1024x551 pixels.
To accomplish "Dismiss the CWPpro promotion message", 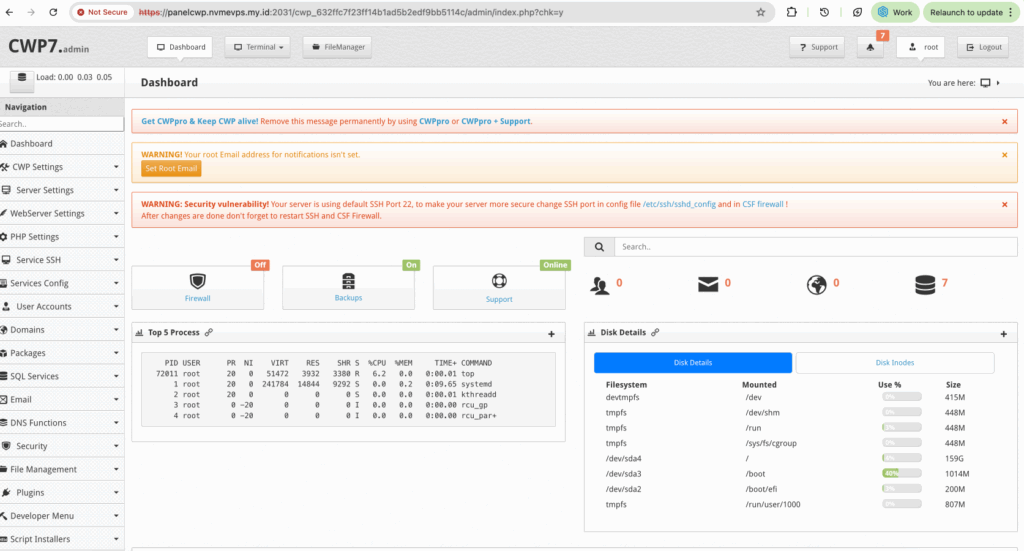I will [x=1004, y=121].
